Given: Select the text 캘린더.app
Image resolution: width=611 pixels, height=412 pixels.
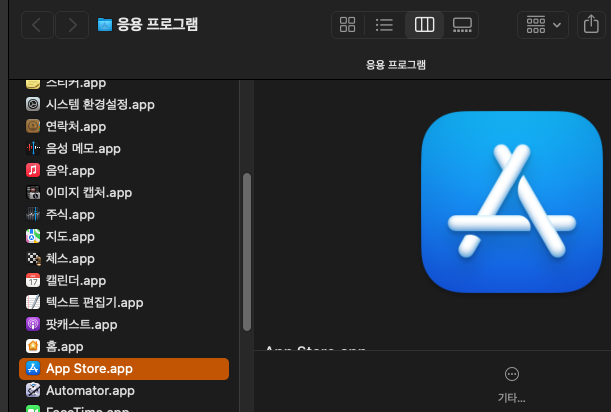Looking at the screenshot, I should click(x=76, y=281).
